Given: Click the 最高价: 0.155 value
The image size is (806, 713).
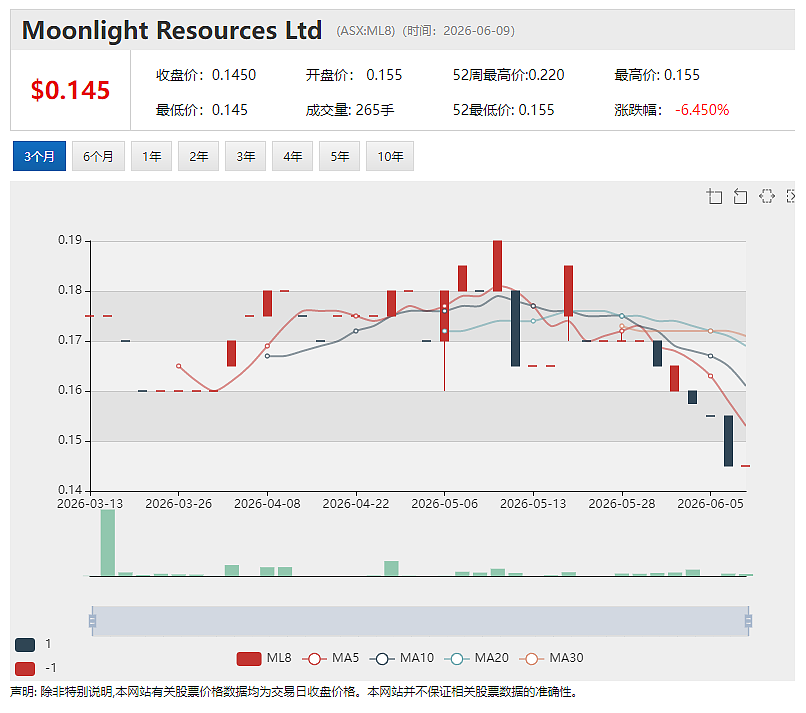Looking at the screenshot, I should click(x=657, y=75).
